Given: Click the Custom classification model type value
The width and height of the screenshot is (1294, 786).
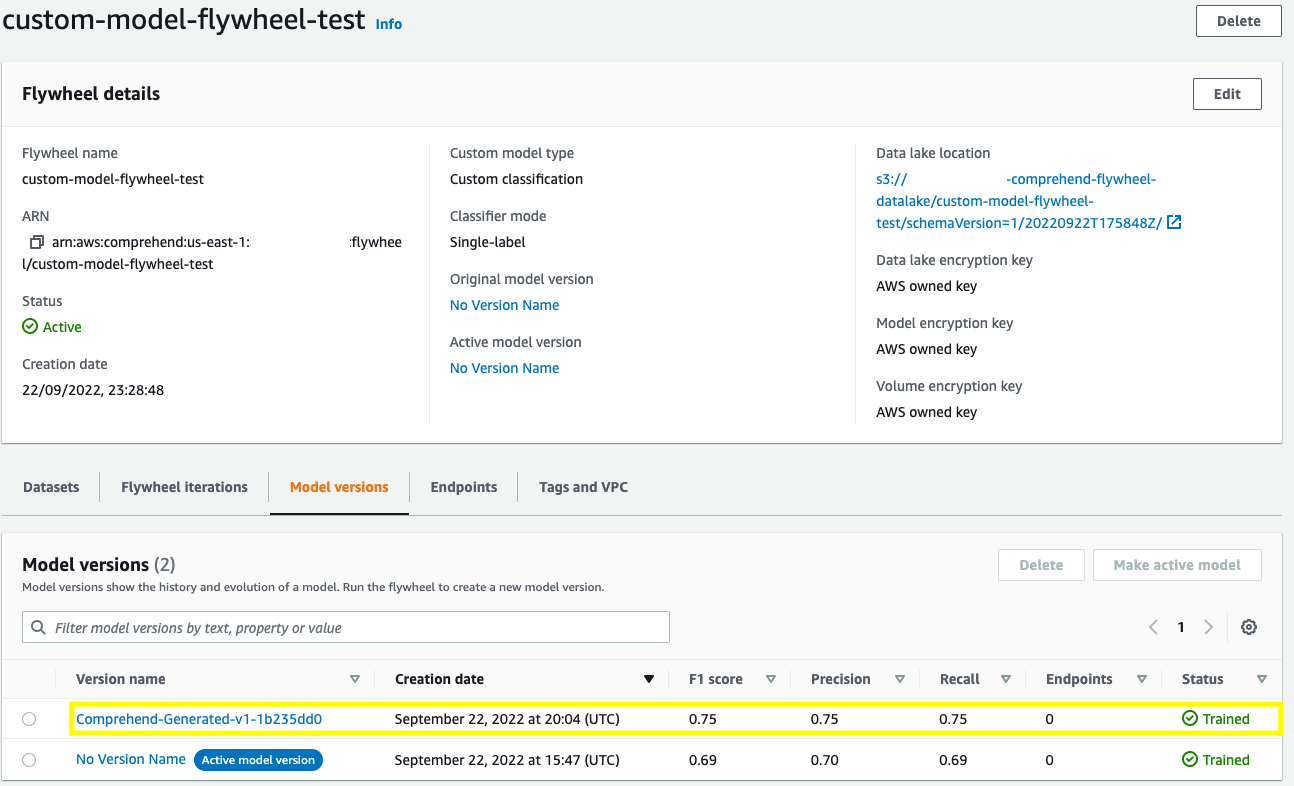Looking at the screenshot, I should click(x=516, y=179).
